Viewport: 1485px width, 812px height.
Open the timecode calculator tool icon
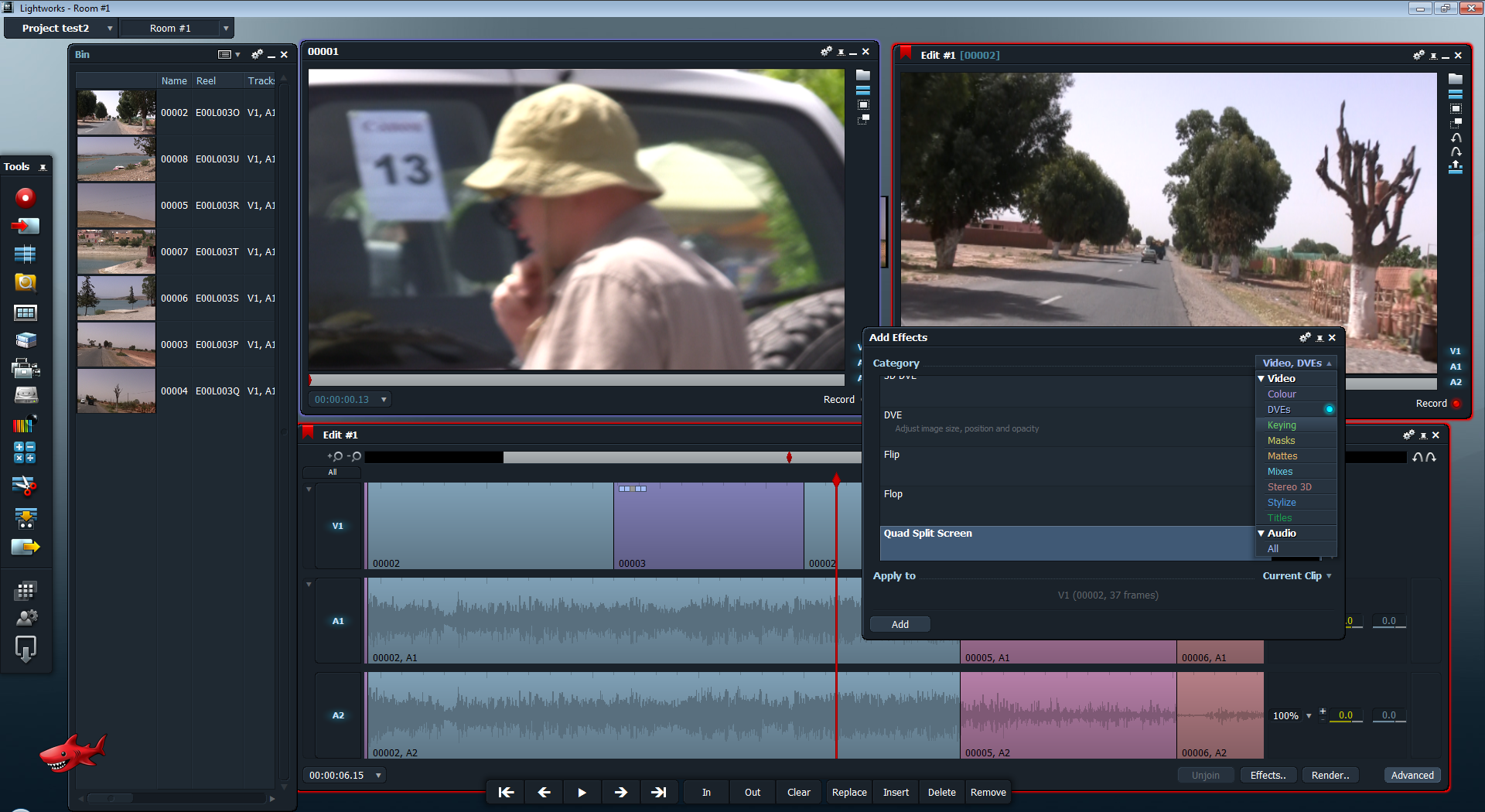(x=26, y=452)
